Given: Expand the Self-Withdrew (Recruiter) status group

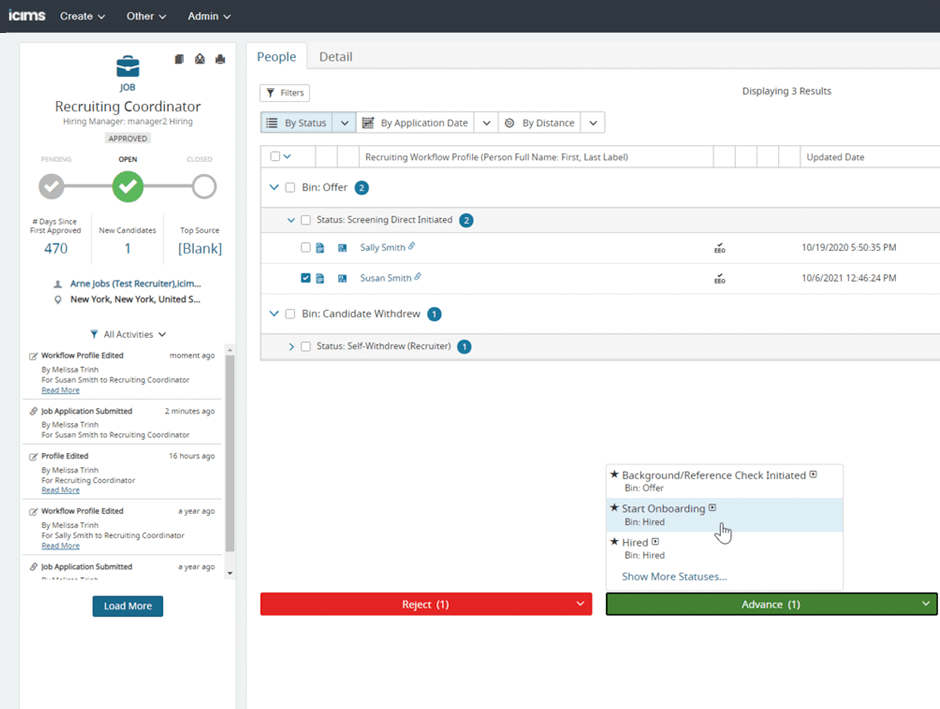Looking at the screenshot, I should (x=291, y=346).
